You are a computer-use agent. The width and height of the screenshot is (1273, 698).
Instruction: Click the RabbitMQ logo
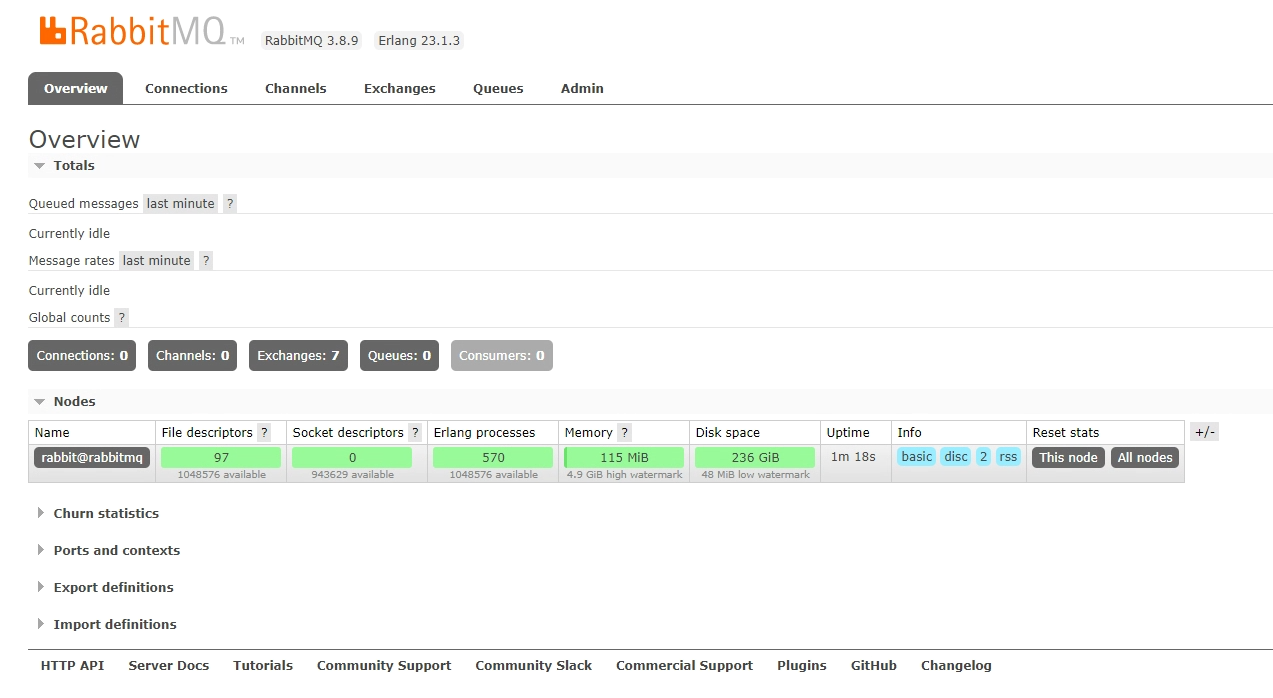pos(141,32)
